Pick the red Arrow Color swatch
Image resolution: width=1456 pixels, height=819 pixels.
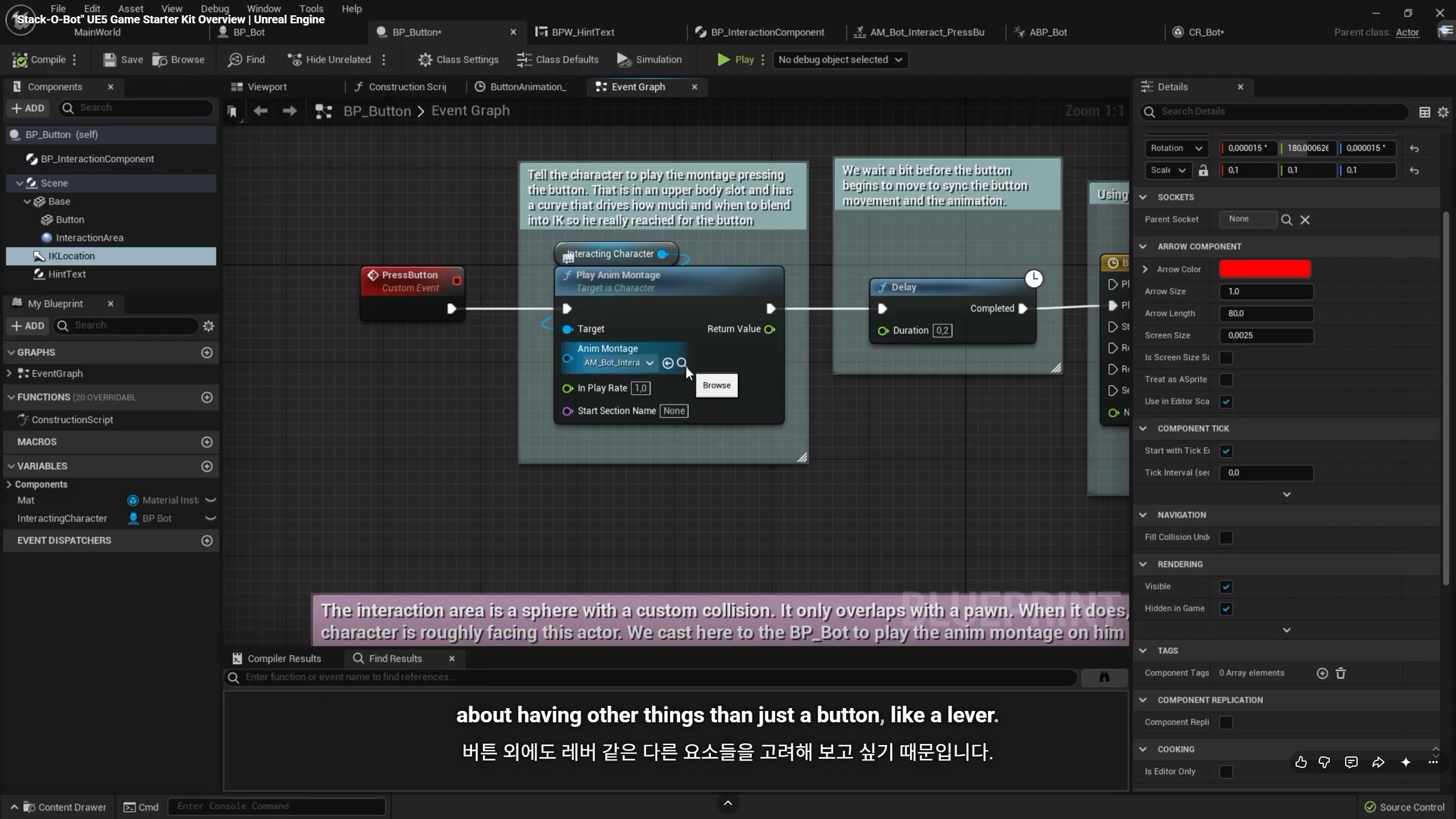[1265, 269]
